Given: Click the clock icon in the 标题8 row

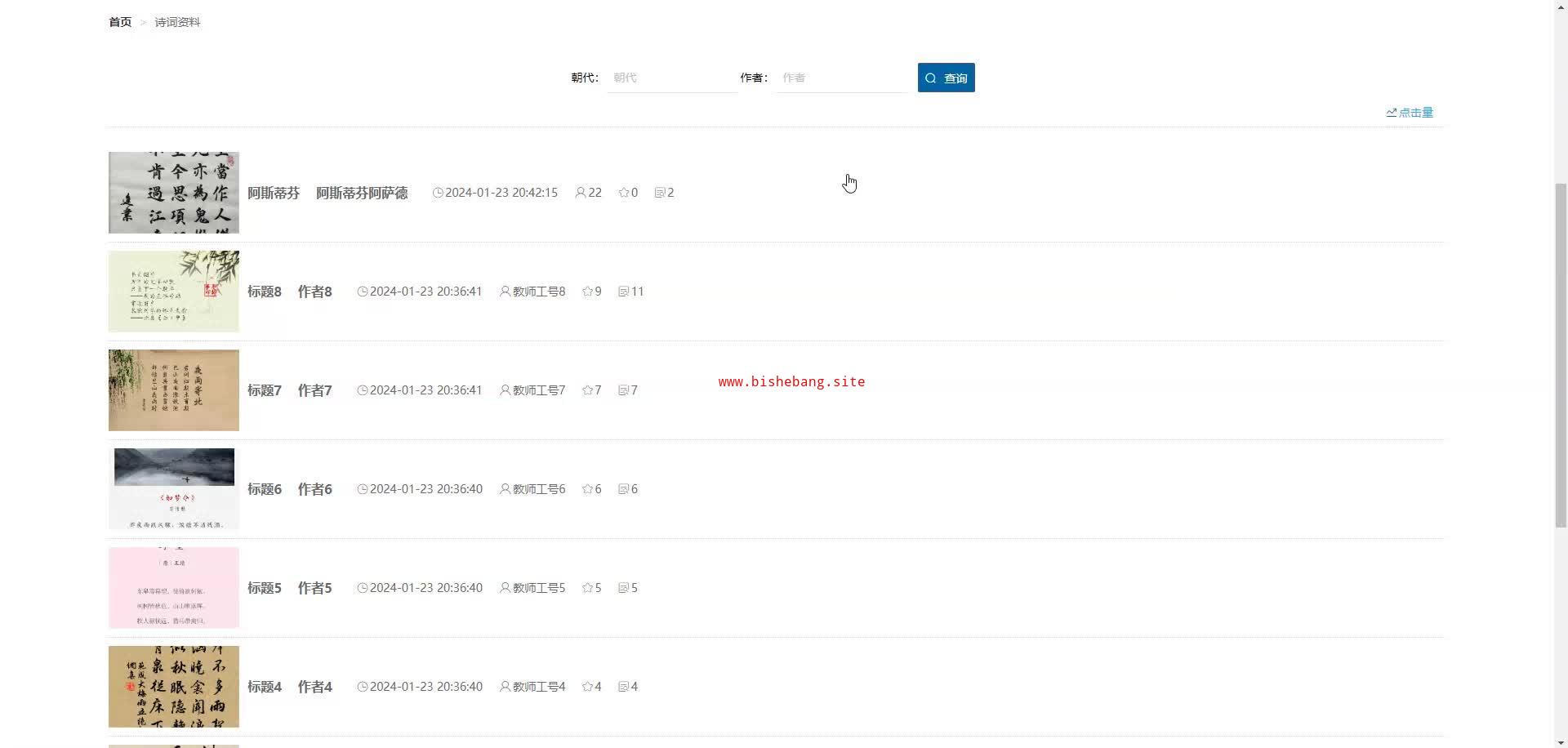Looking at the screenshot, I should pyautogui.click(x=363, y=292).
